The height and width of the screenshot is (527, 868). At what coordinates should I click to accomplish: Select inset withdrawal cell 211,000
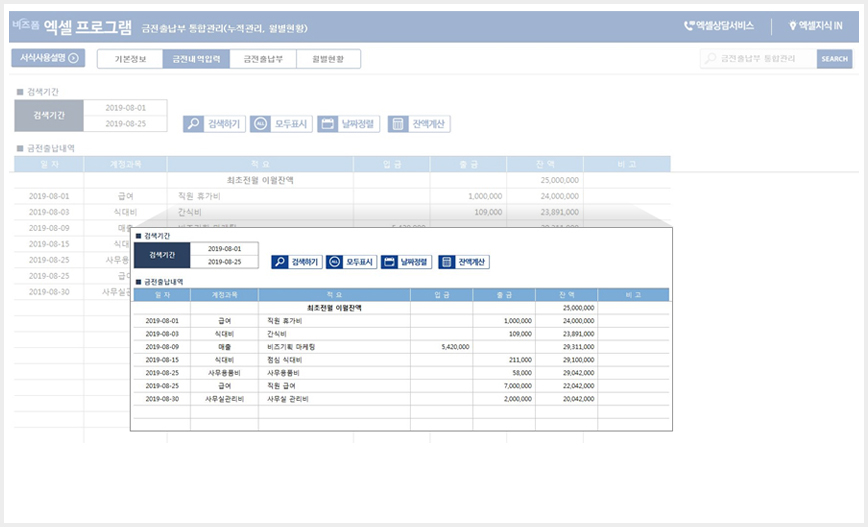pyautogui.click(x=504, y=360)
